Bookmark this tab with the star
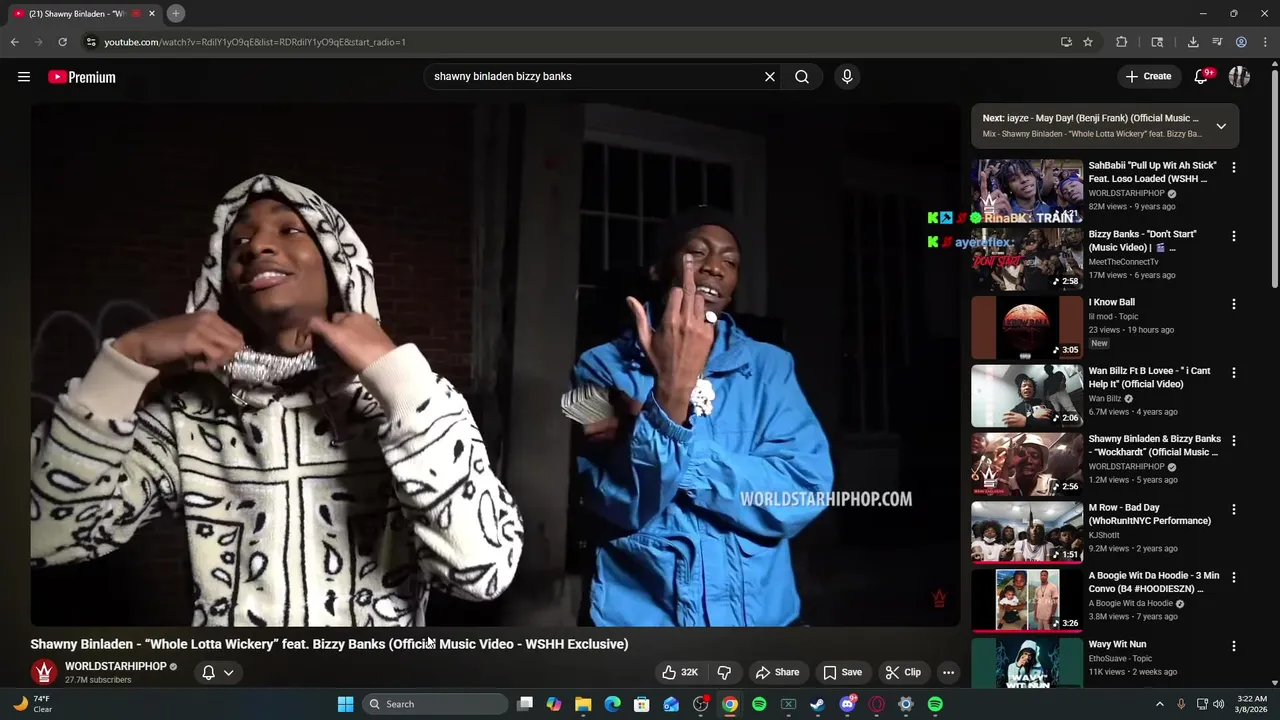This screenshot has height=720, width=1280. [1088, 42]
